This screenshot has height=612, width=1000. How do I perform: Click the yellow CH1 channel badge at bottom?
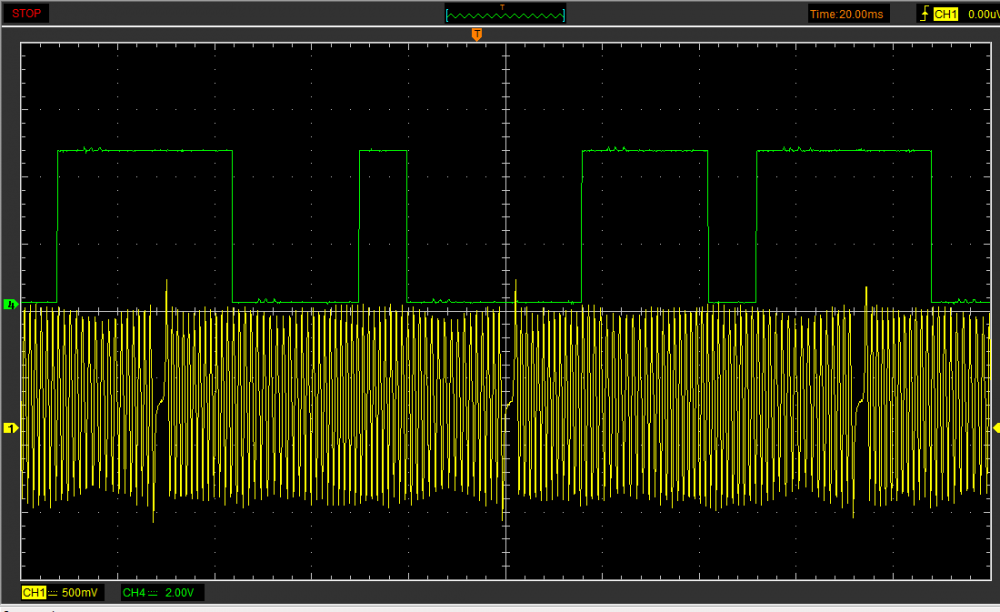(34, 593)
